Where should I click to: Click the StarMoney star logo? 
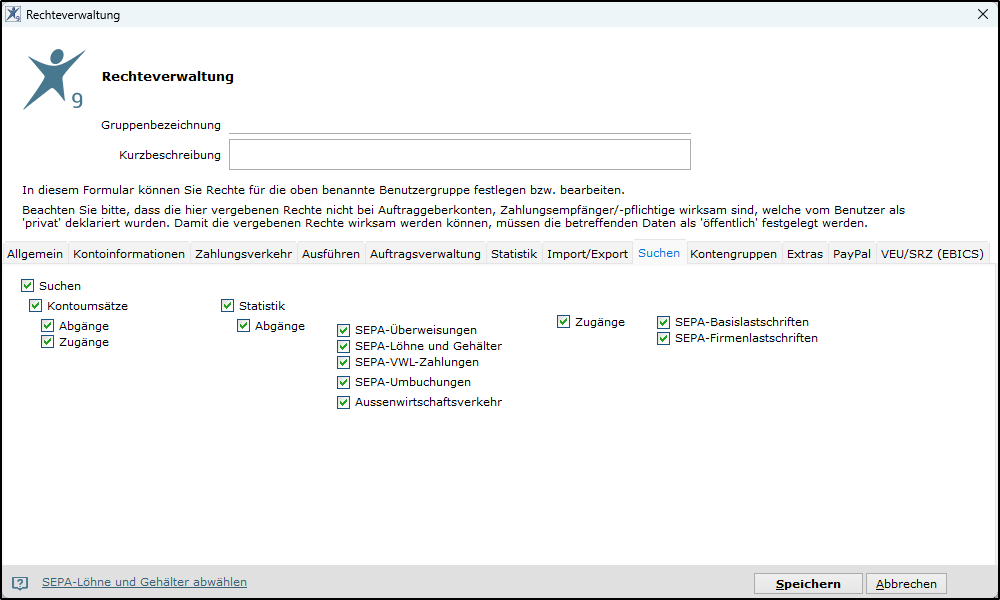click(x=54, y=79)
